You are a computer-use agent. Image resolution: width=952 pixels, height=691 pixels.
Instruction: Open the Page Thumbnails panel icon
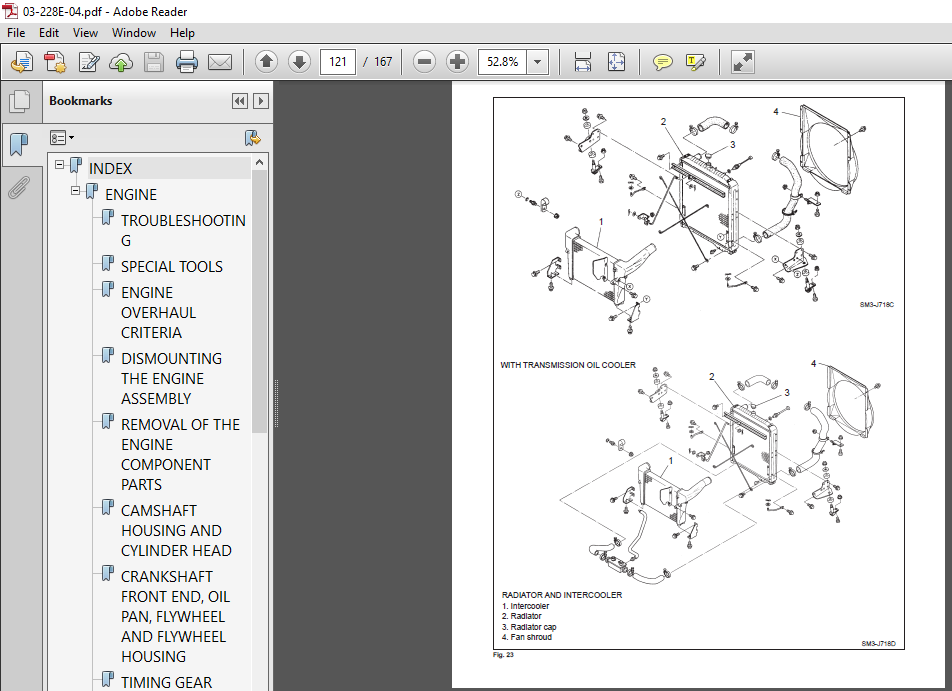(x=19, y=101)
